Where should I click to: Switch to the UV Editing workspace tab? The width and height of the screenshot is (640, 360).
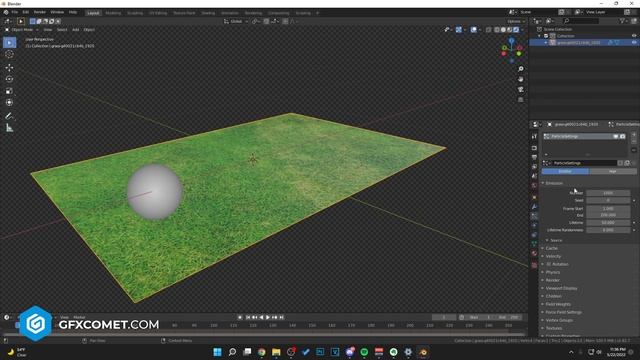(158, 13)
